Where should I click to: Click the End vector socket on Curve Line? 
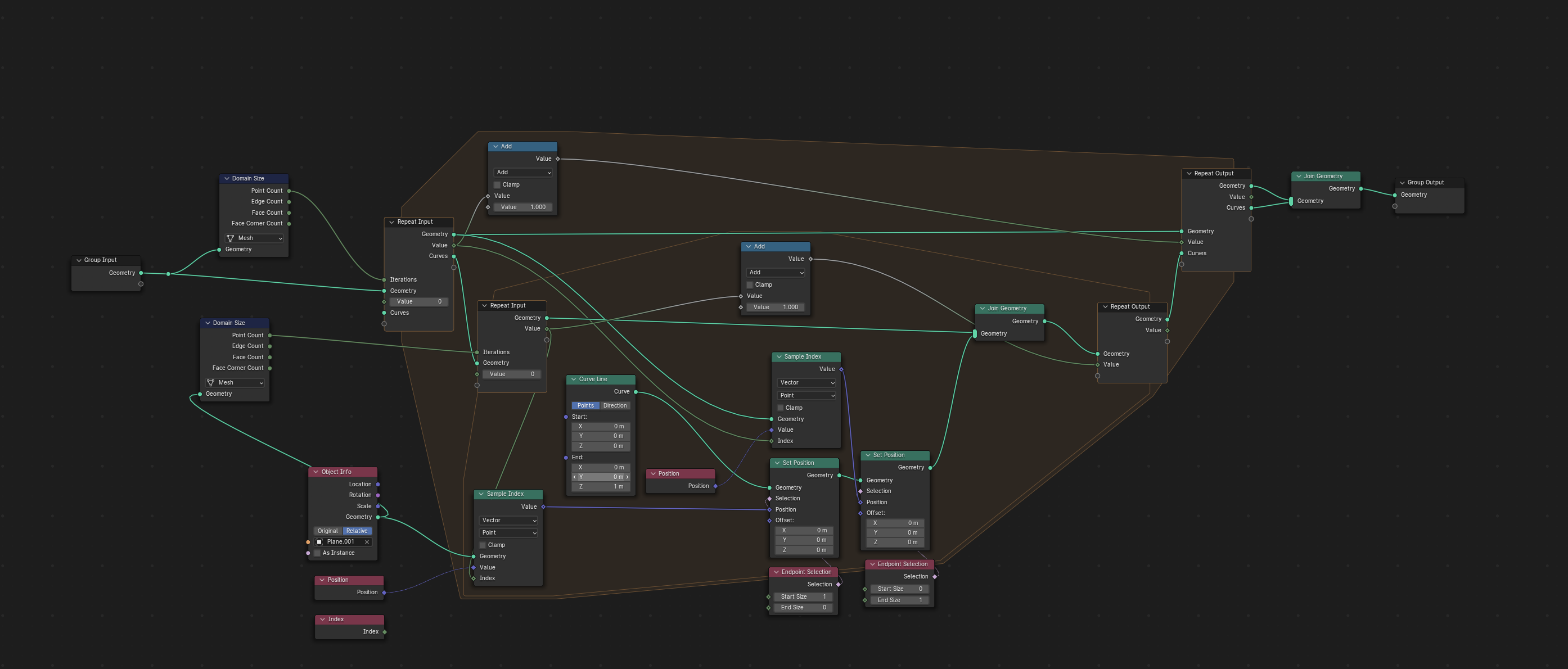click(x=566, y=458)
